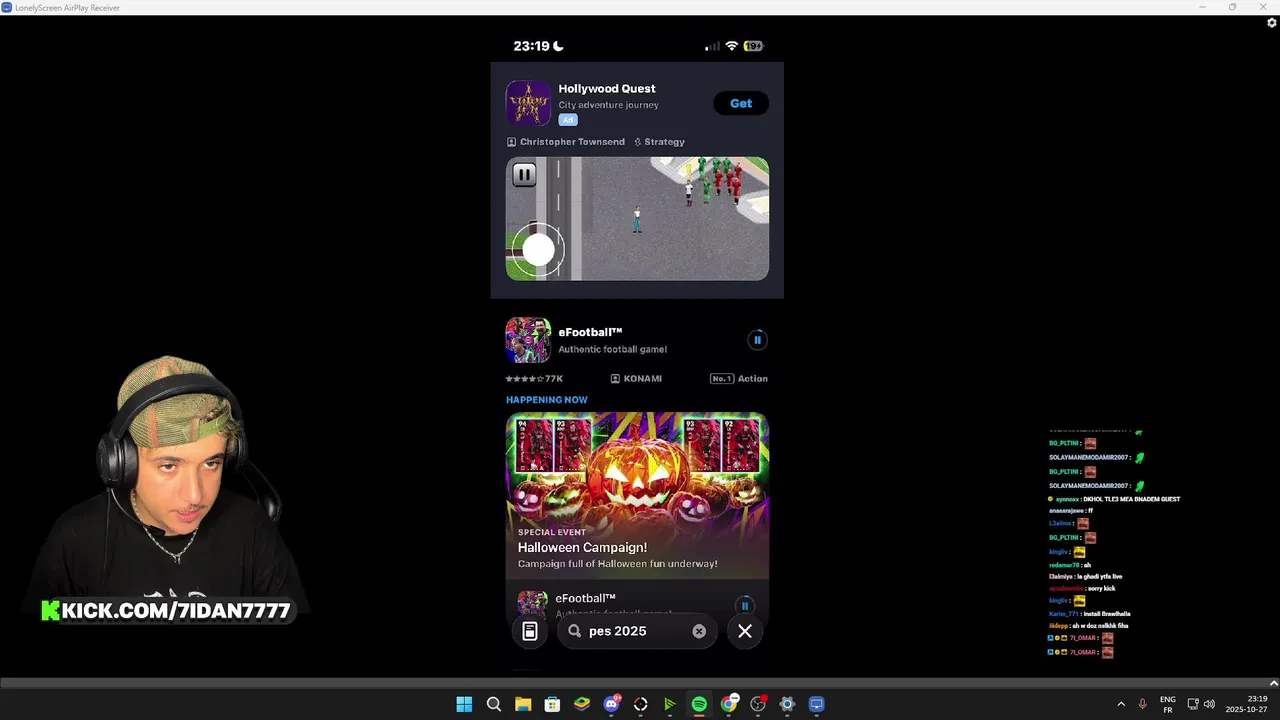Viewport: 1280px width, 720px height.
Task: Clear the pes 2025 search text
Action: pyautogui.click(x=699, y=631)
